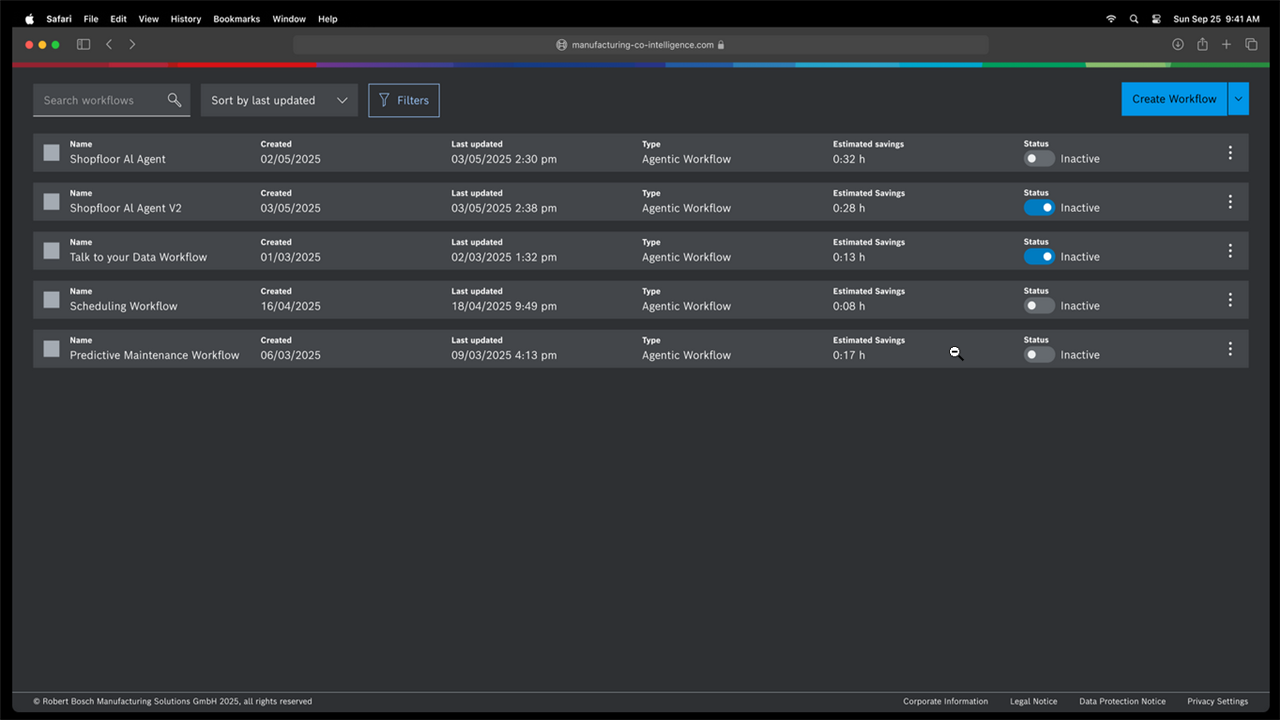Click the Sun Sep 25 9:41 AM clock
The height and width of the screenshot is (720, 1280).
[1216, 19]
